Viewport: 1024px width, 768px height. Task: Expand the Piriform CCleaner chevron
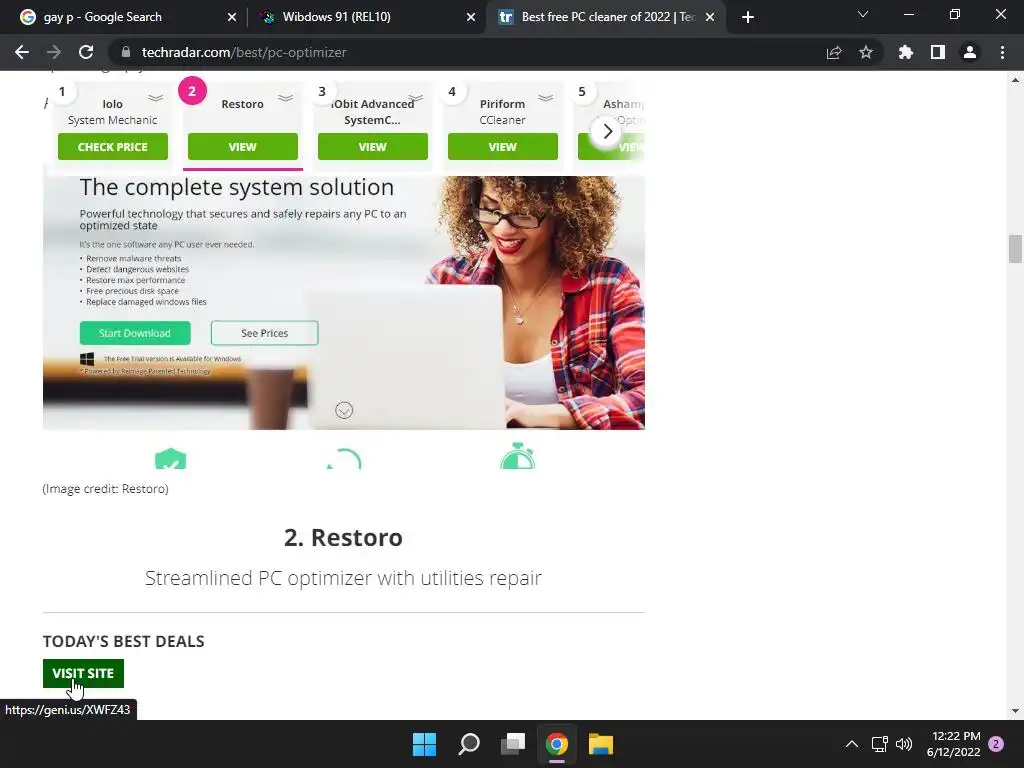[x=546, y=99]
